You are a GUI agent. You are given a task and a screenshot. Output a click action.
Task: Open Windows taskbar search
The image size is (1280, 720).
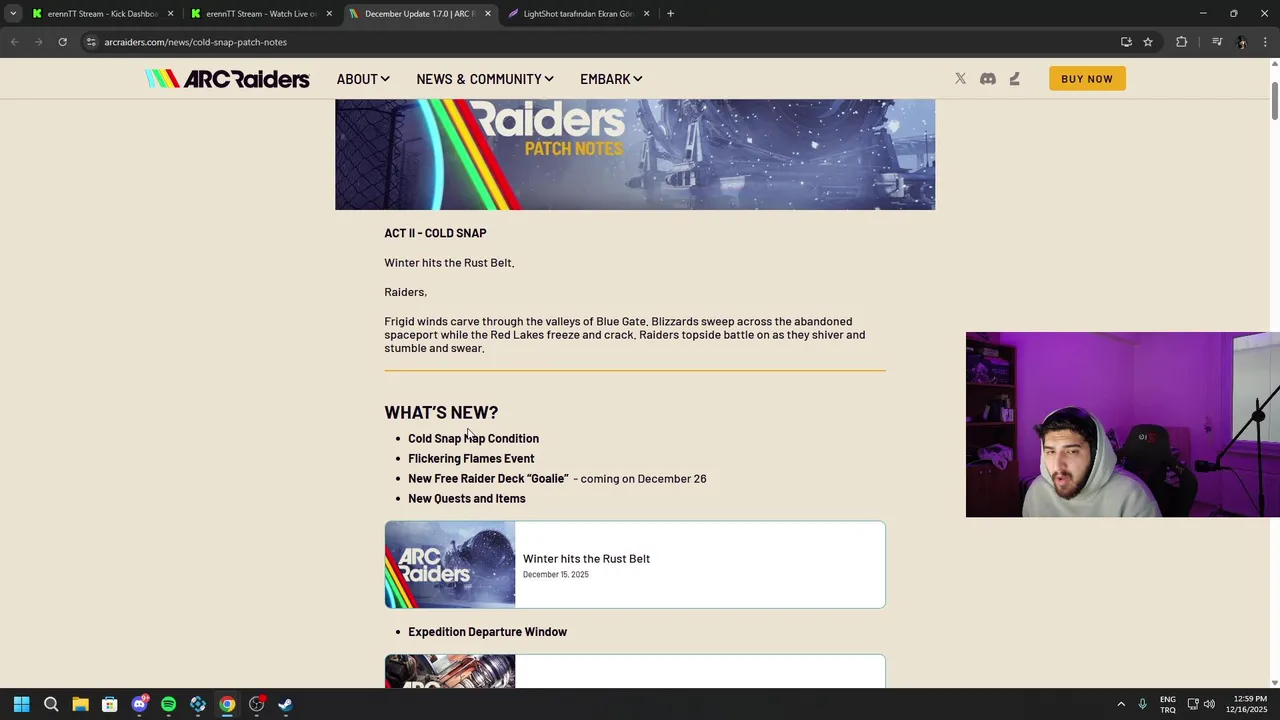coord(51,704)
